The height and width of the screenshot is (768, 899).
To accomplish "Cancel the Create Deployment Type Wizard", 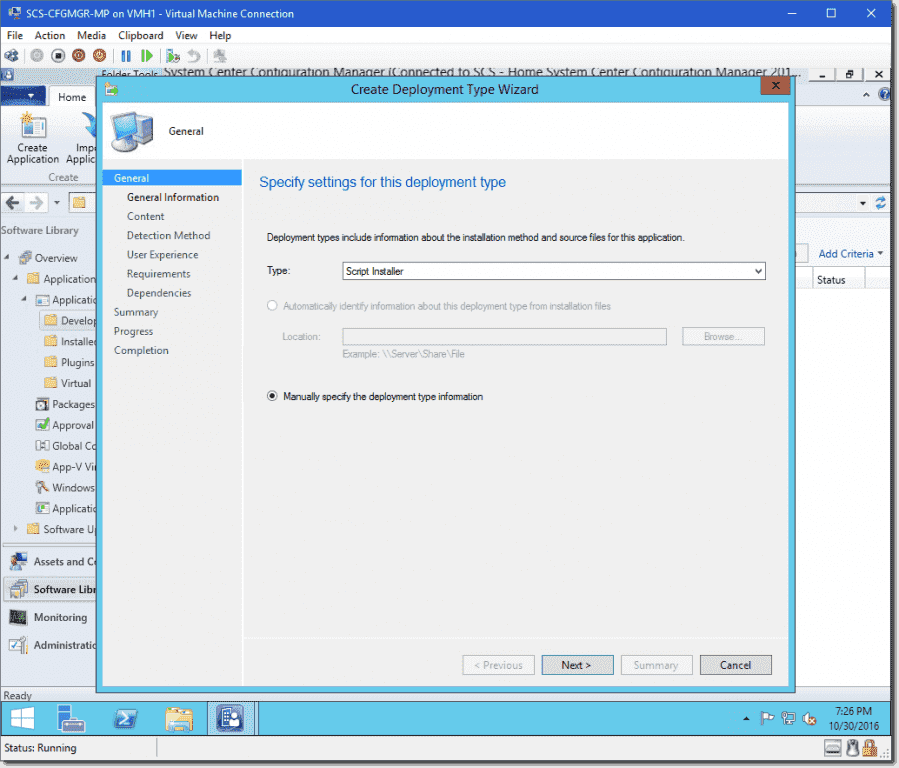I will tap(735, 664).
